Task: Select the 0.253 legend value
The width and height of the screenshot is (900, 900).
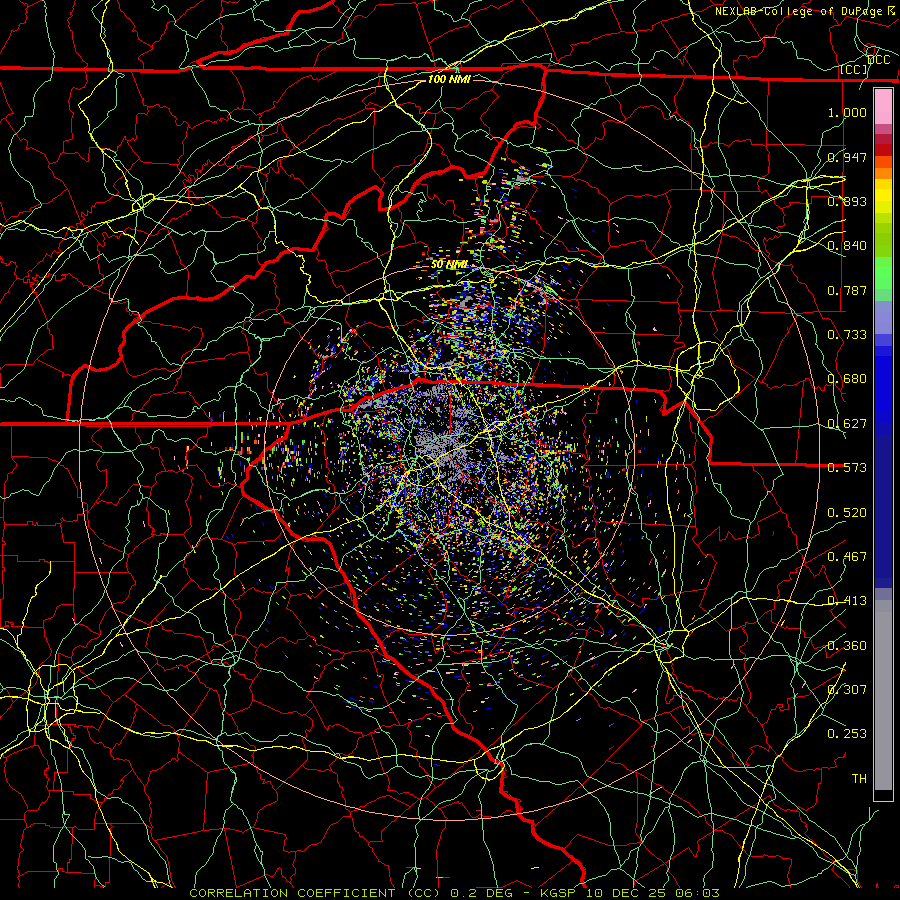Action: coord(847,734)
